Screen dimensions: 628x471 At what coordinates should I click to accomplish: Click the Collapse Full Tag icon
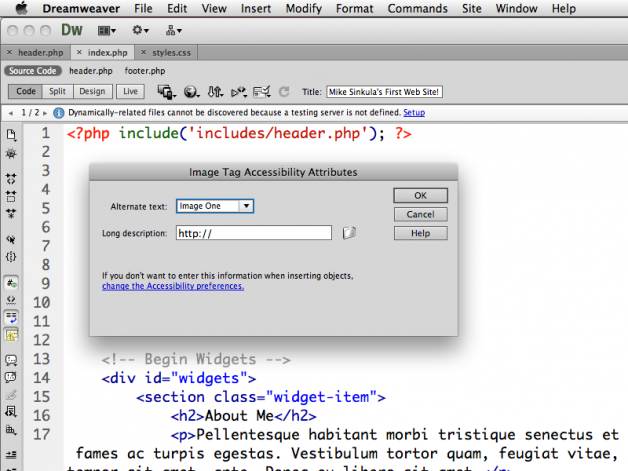(x=11, y=179)
